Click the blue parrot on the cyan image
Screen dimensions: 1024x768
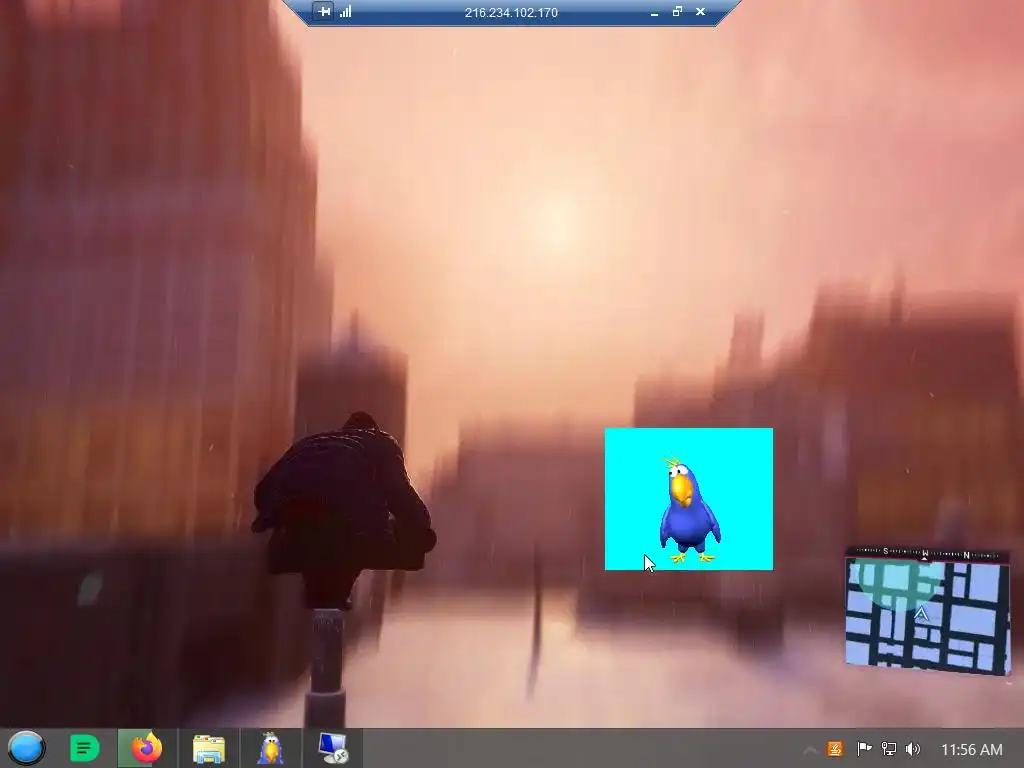(689, 511)
